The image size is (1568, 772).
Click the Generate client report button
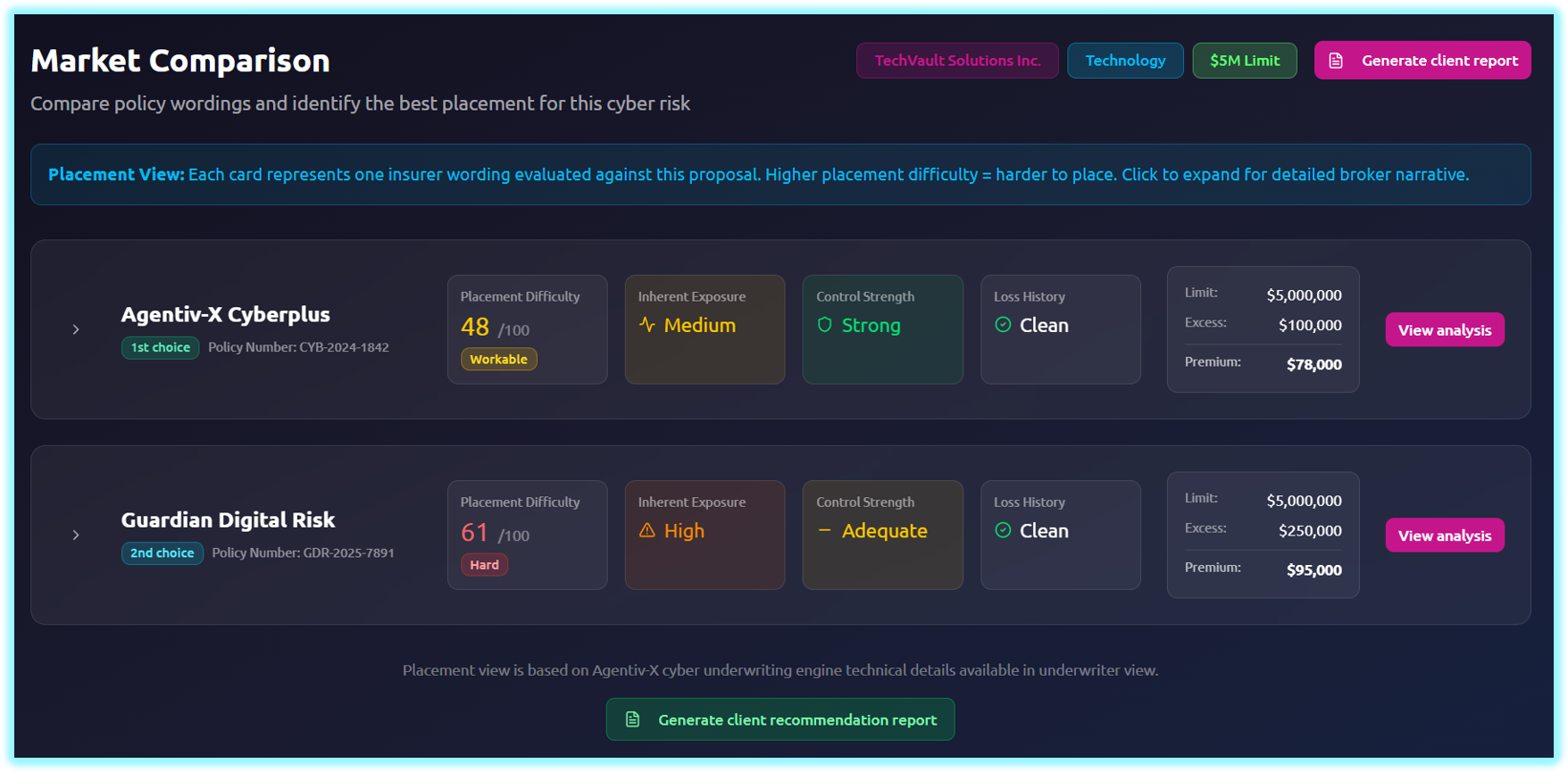click(1422, 61)
